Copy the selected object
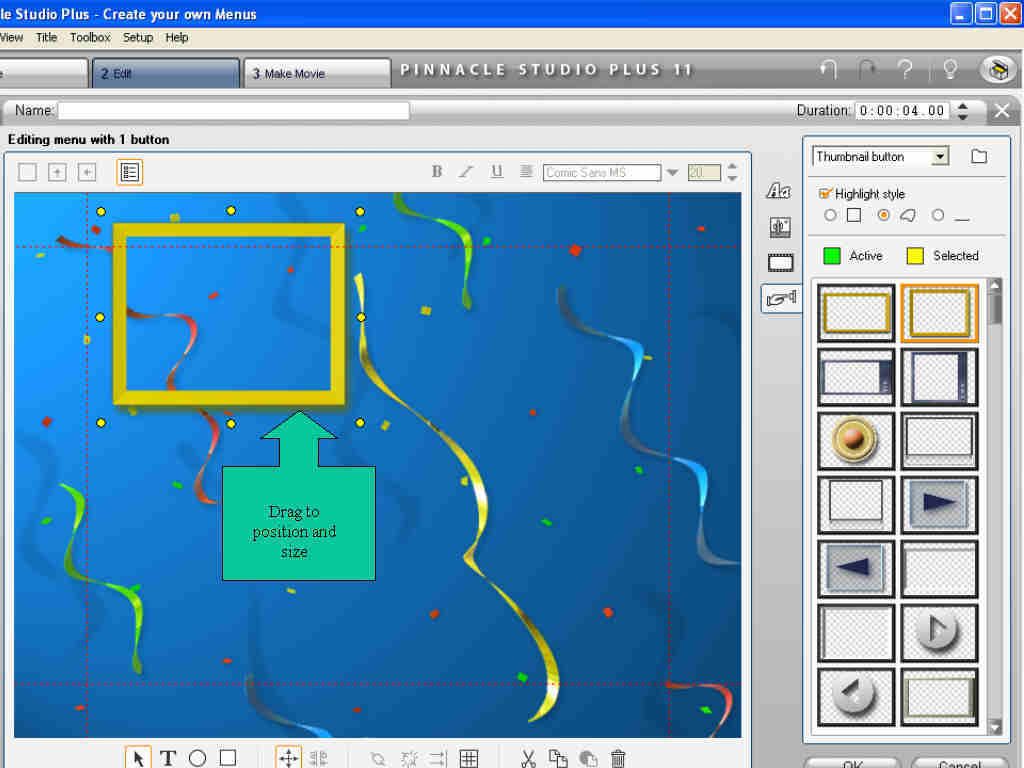The image size is (1024, 768). (558, 758)
